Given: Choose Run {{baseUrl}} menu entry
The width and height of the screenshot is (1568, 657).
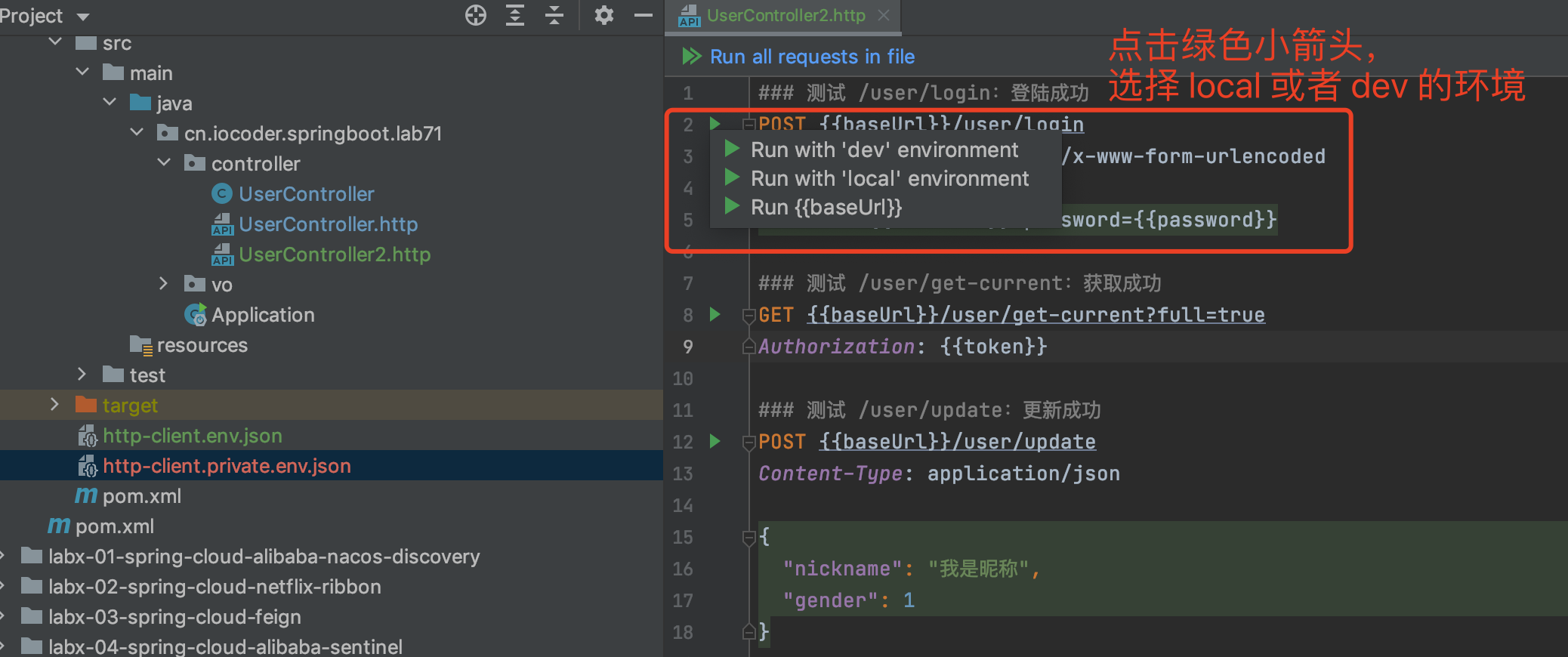Looking at the screenshot, I should (x=885, y=207).
